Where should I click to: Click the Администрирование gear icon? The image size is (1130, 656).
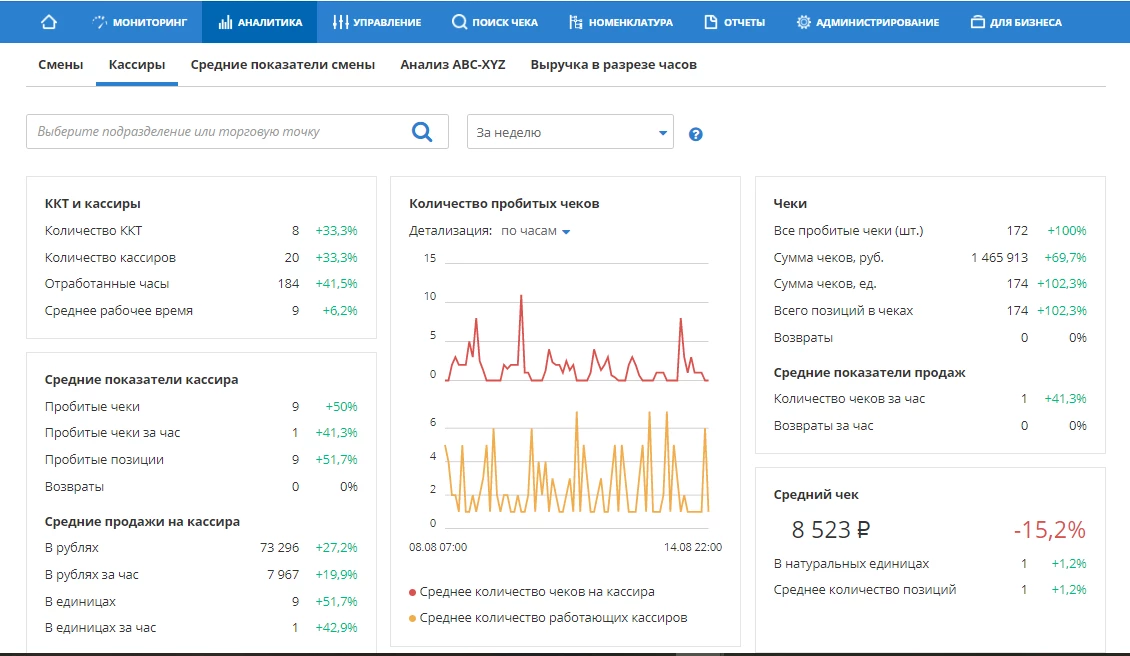click(803, 22)
